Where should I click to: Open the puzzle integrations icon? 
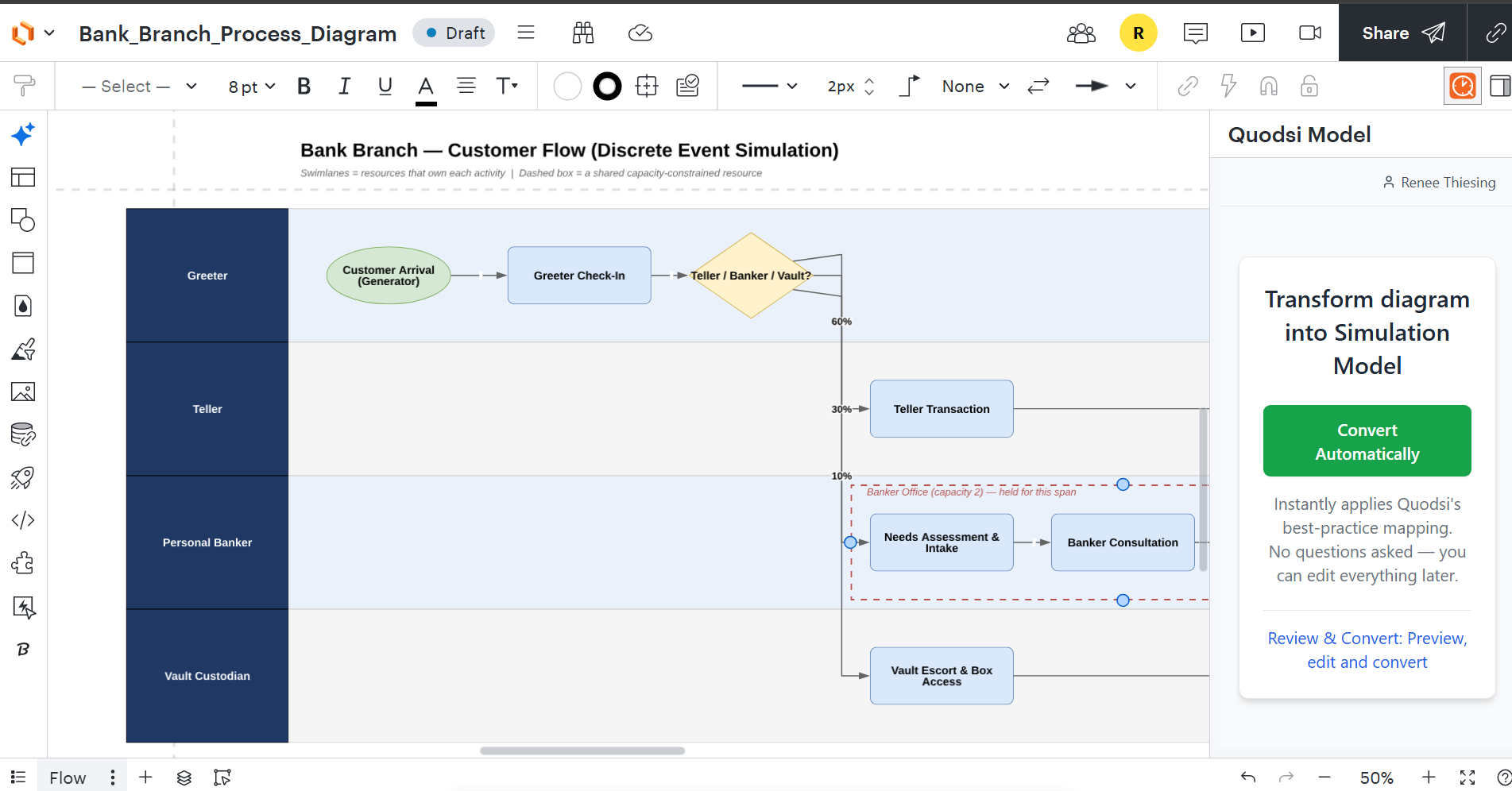tap(23, 563)
